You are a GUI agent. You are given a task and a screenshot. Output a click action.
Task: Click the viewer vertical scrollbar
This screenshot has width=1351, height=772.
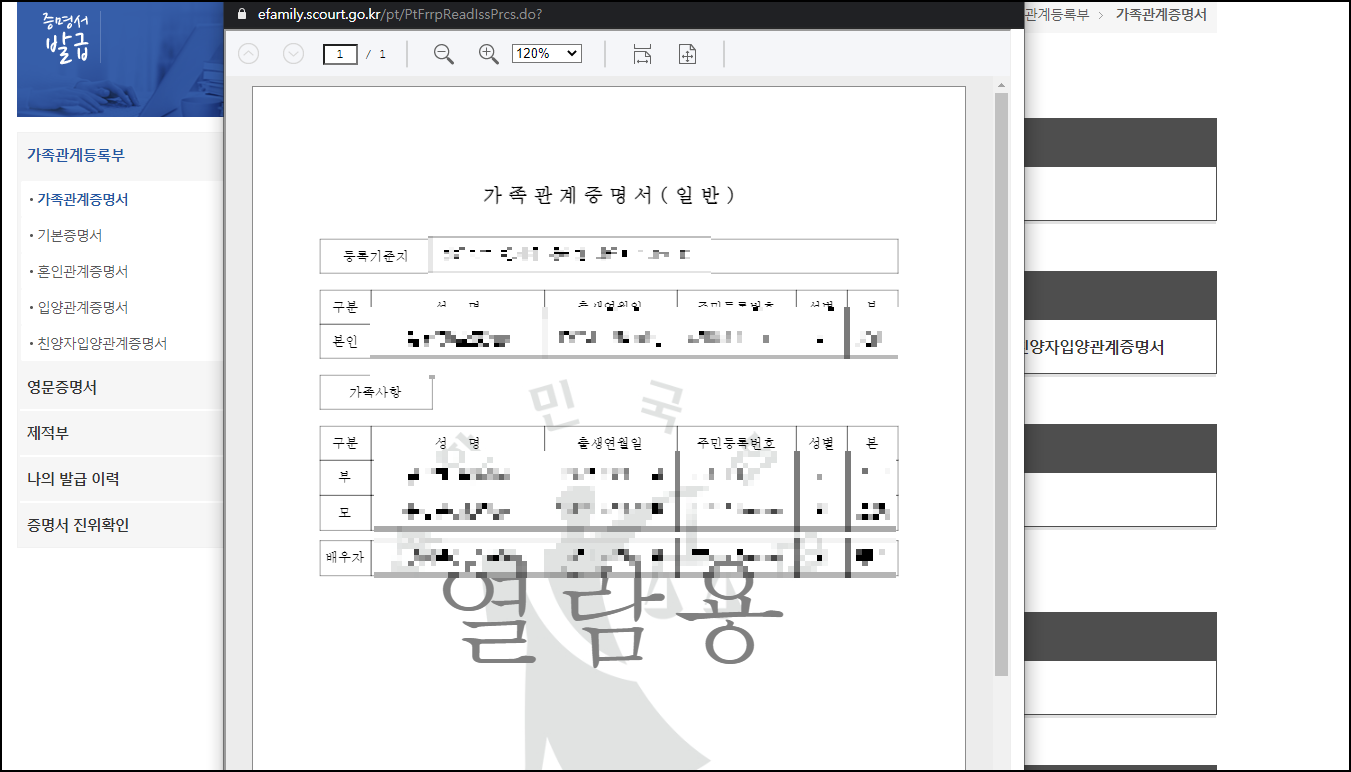click(1001, 385)
